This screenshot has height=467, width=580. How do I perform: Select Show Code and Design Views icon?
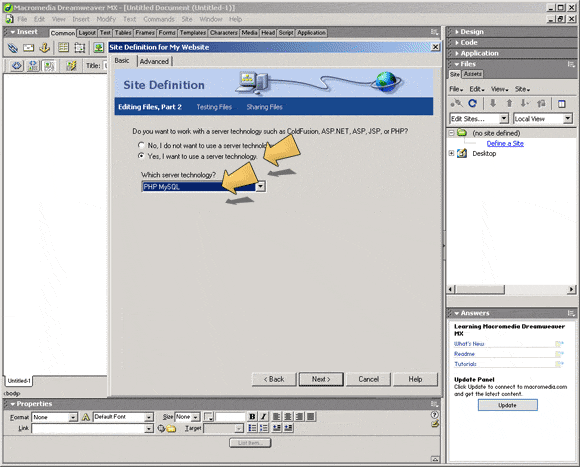point(33,66)
